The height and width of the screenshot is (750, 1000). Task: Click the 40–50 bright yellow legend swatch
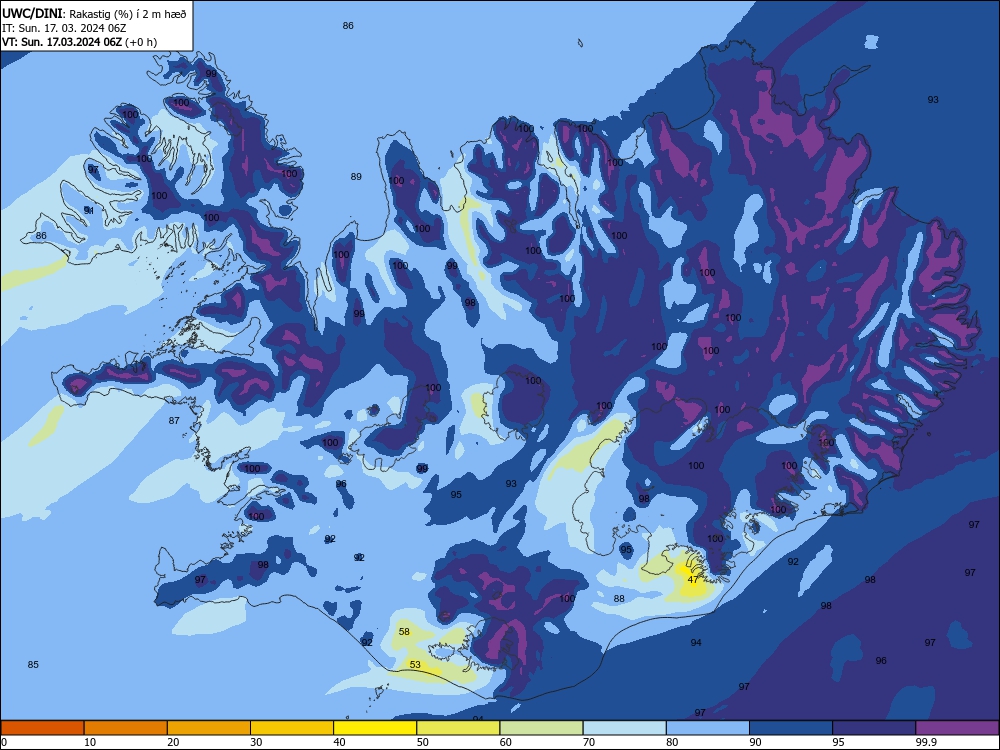point(375,728)
